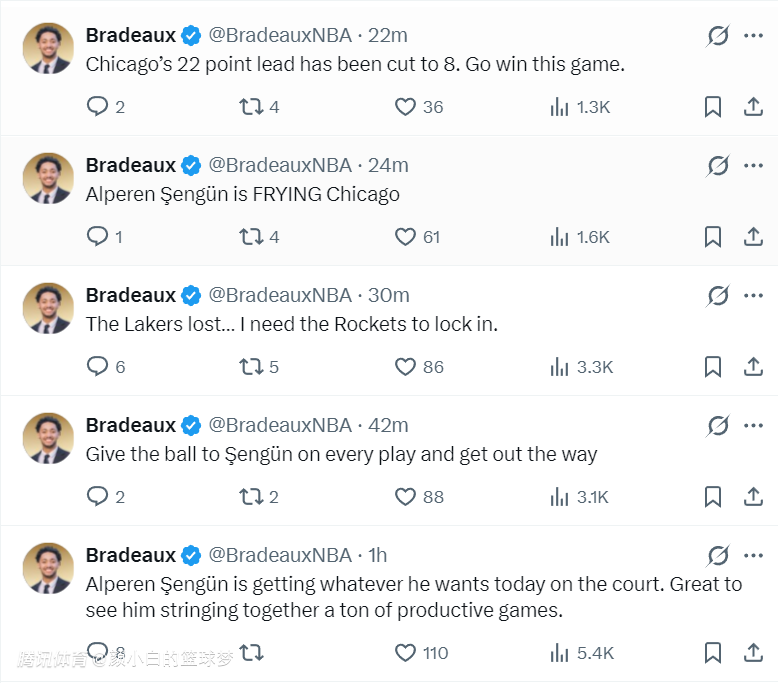
Task: Bookmark the "getting whatever he wants" tweet
Action: point(713,653)
